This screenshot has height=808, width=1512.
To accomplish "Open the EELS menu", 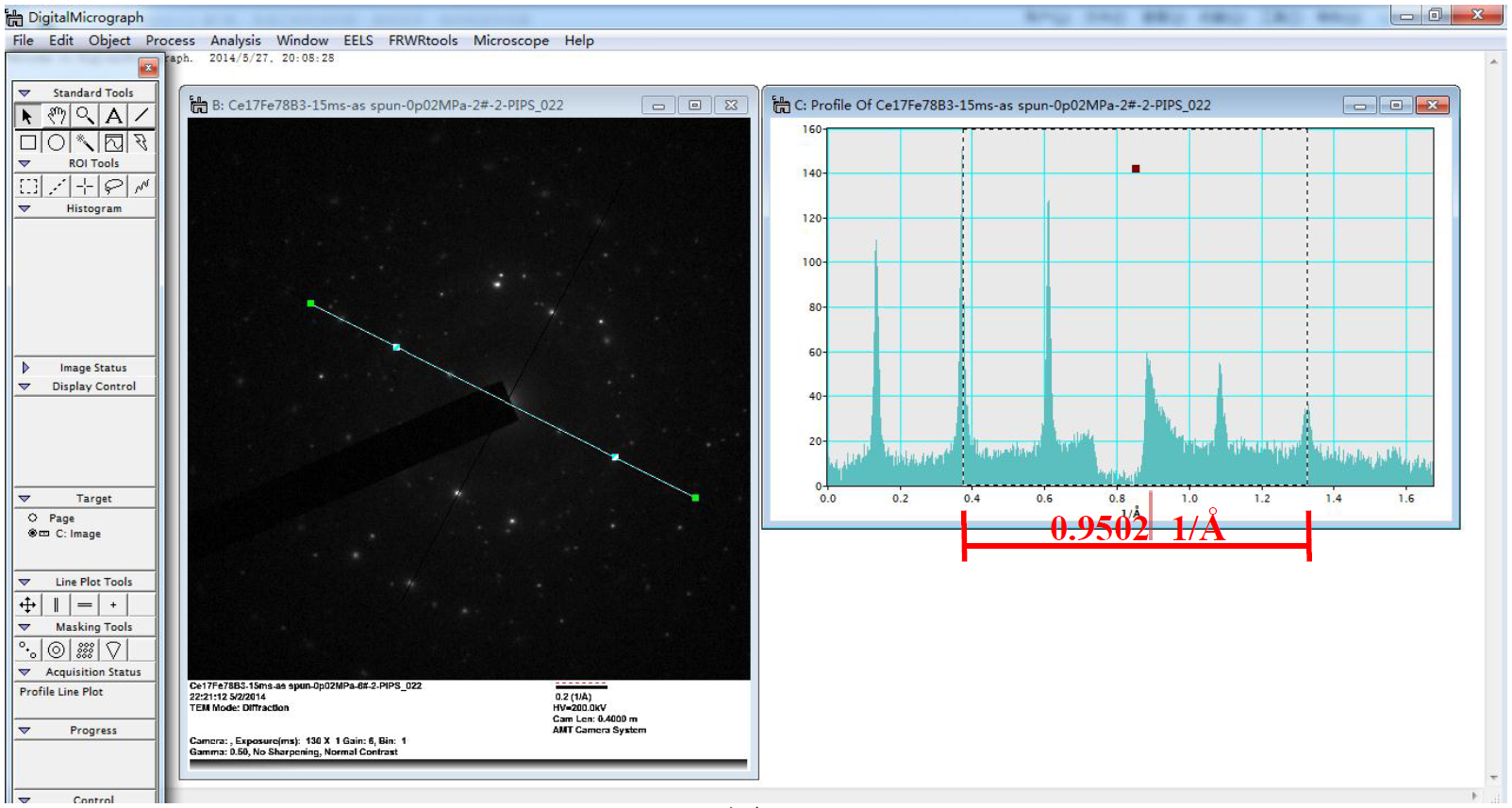I will [357, 41].
